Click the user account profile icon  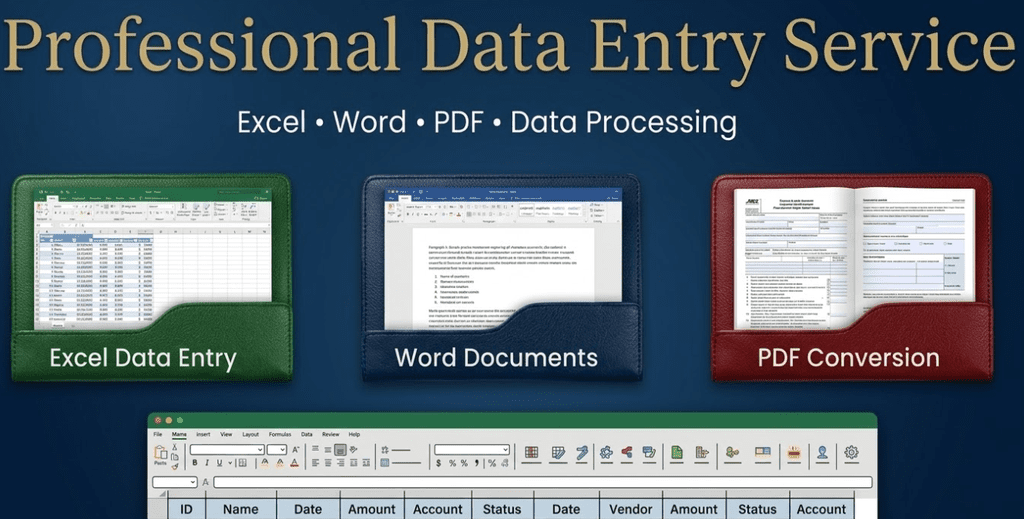click(x=822, y=453)
